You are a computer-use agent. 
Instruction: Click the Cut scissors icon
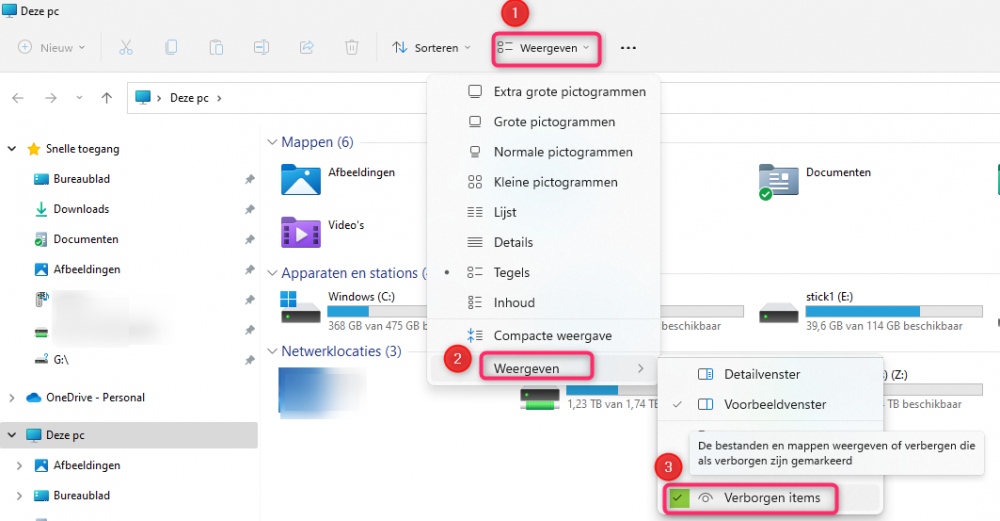(126, 48)
